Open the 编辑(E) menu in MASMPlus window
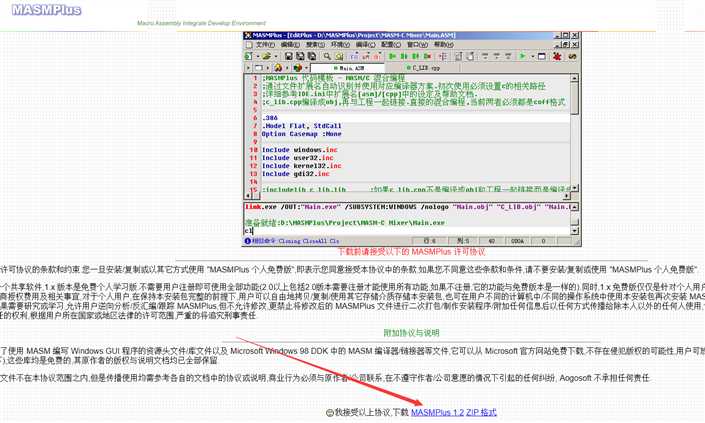Screen dimensions: 705x423 (290, 45)
